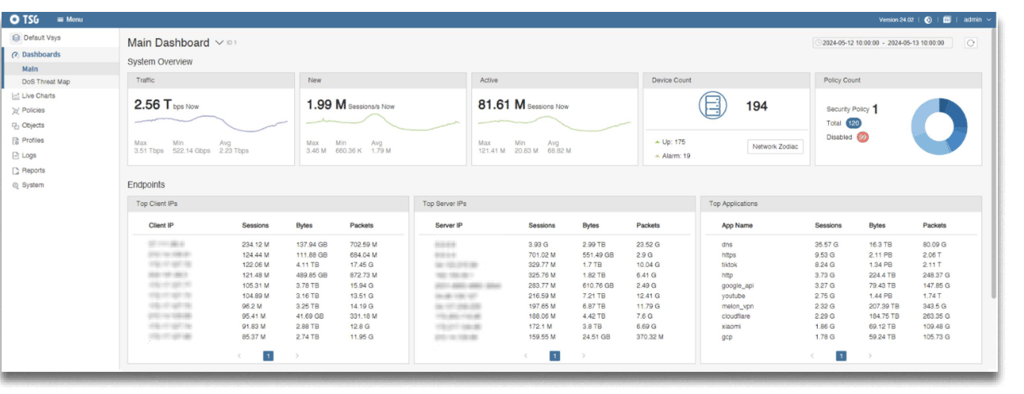Select the https application row
This screenshot has height=394, width=1024.
click(x=841, y=255)
